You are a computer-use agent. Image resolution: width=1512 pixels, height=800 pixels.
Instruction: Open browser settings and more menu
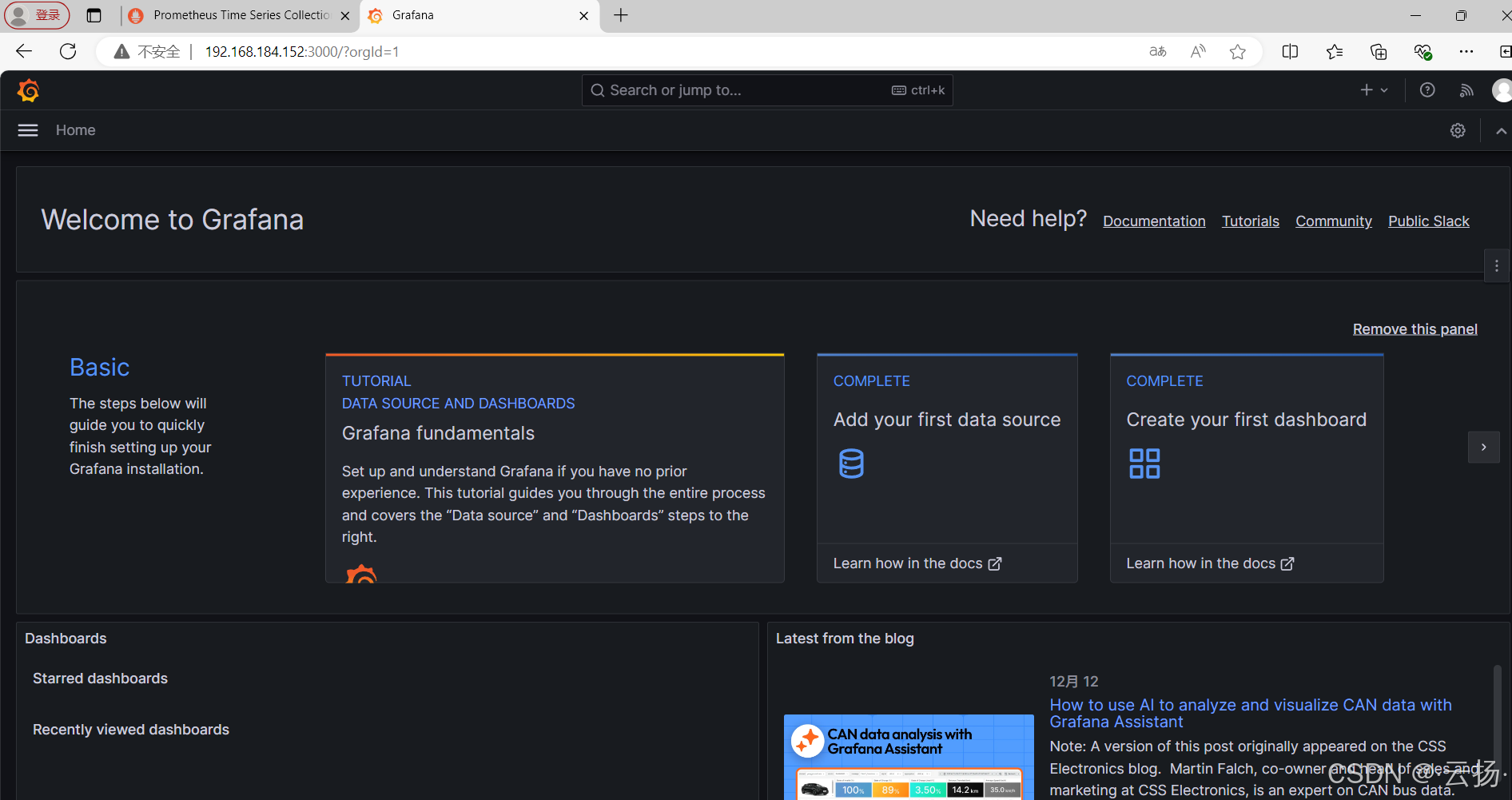pyautogui.click(x=1466, y=52)
